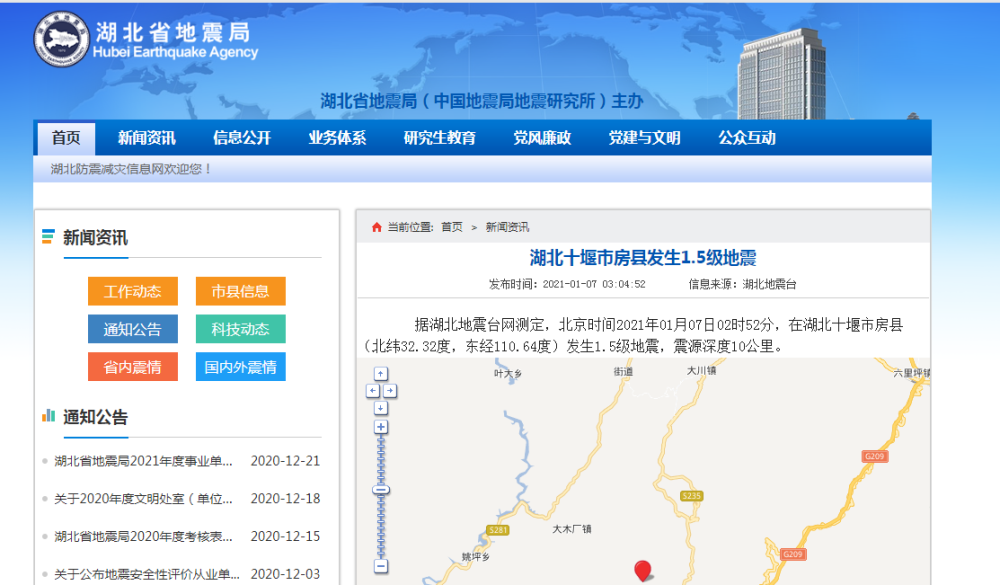The height and width of the screenshot is (585, 1000).
Task: Open the 业务体系 menu
Action: point(336,138)
